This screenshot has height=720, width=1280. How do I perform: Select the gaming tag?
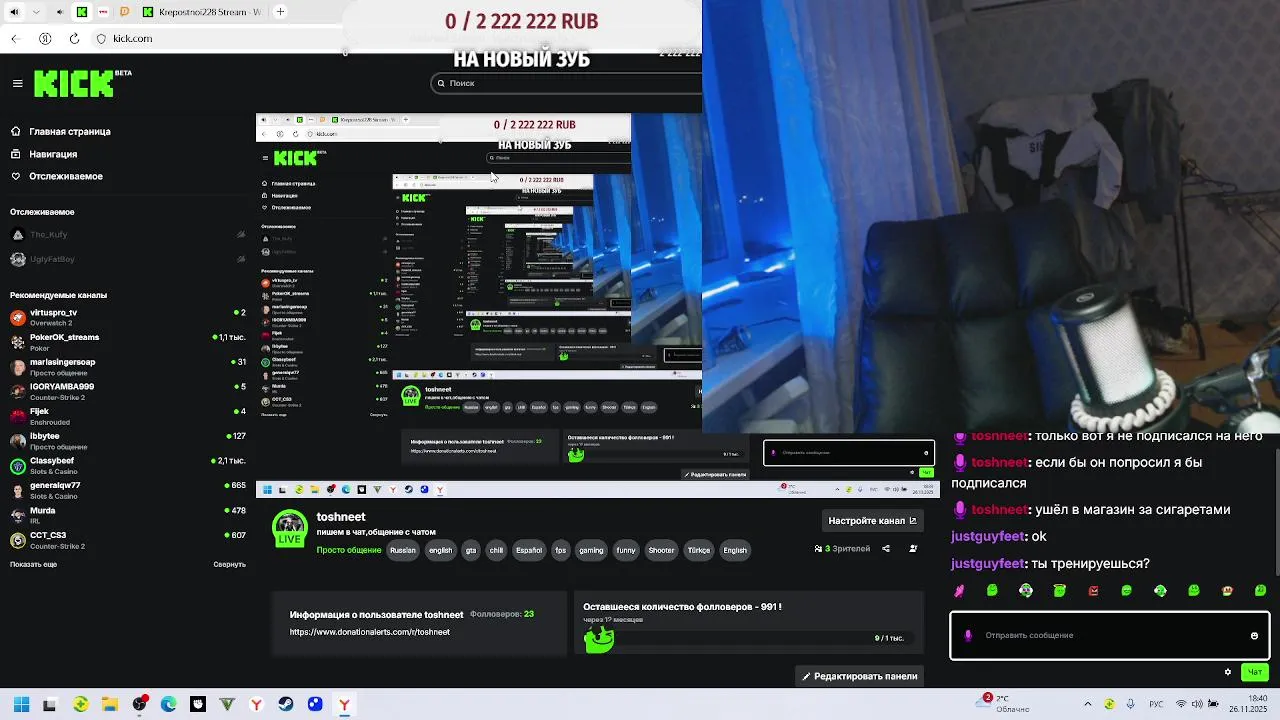click(x=591, y=550)
